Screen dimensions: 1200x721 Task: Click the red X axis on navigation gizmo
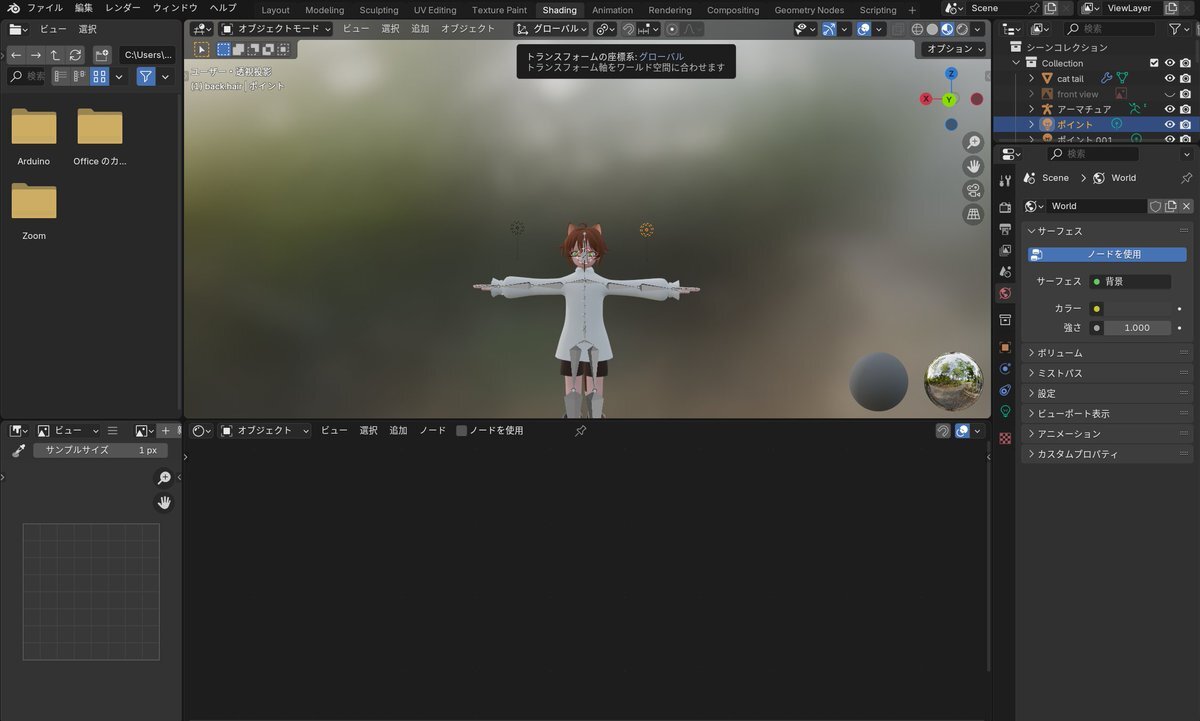click(x=926, y=99)
